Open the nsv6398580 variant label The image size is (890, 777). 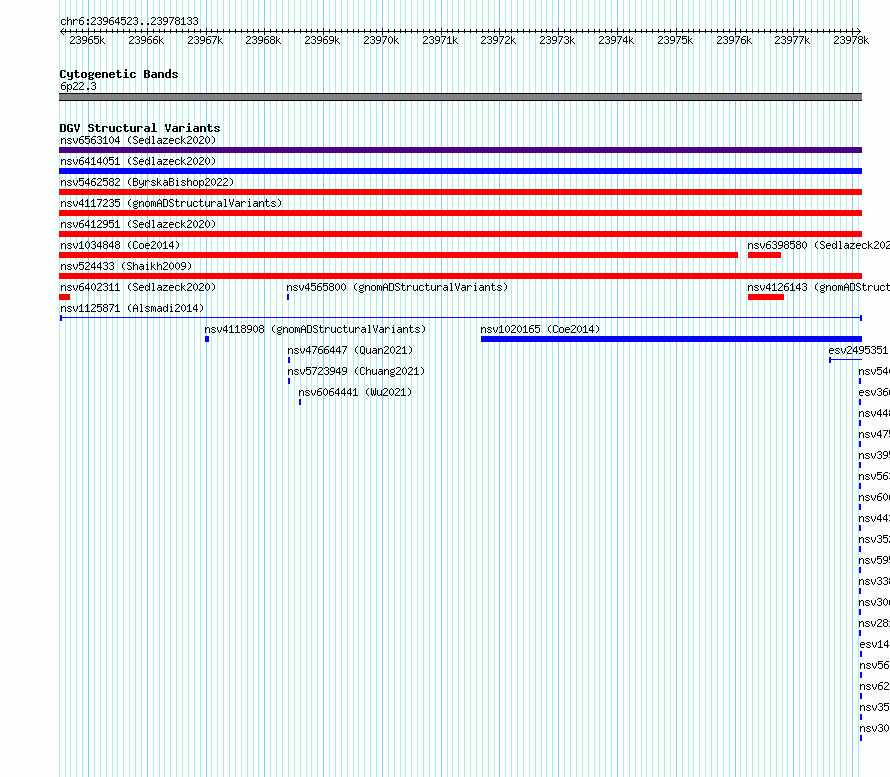[818, 245]
